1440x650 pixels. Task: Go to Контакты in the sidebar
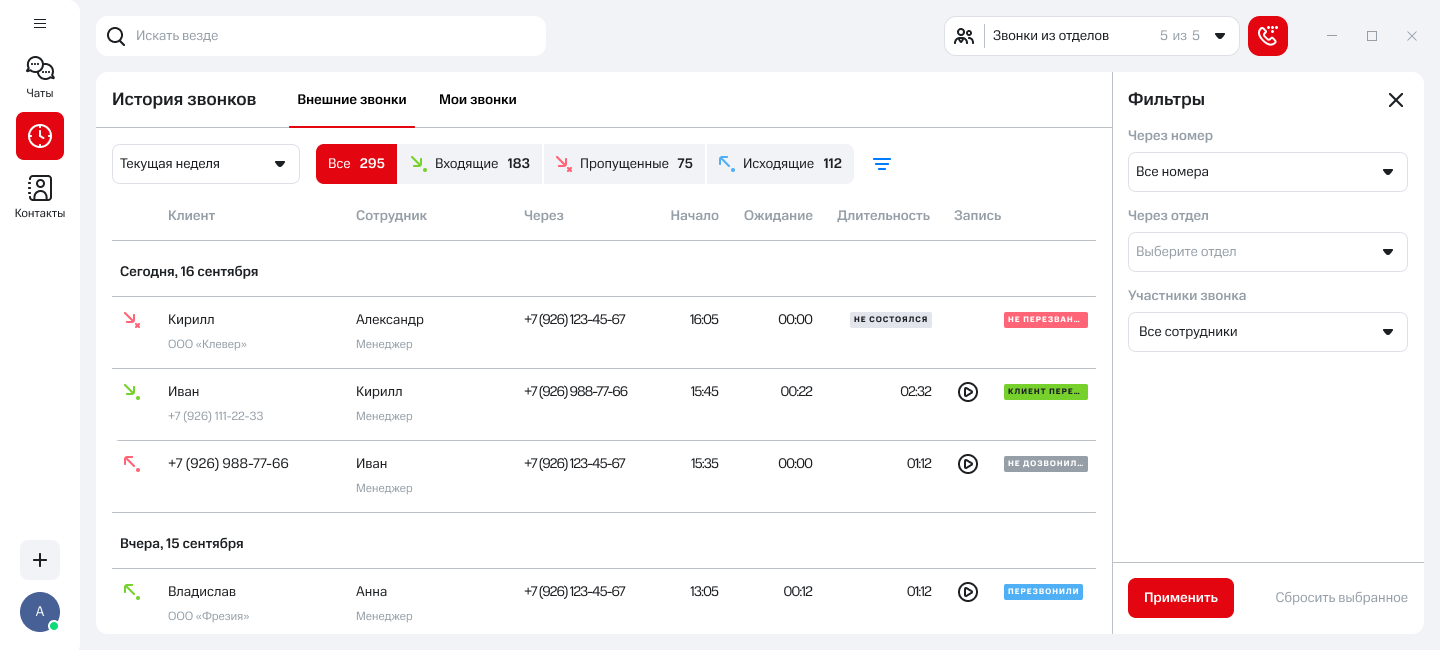tap(40, 196)
